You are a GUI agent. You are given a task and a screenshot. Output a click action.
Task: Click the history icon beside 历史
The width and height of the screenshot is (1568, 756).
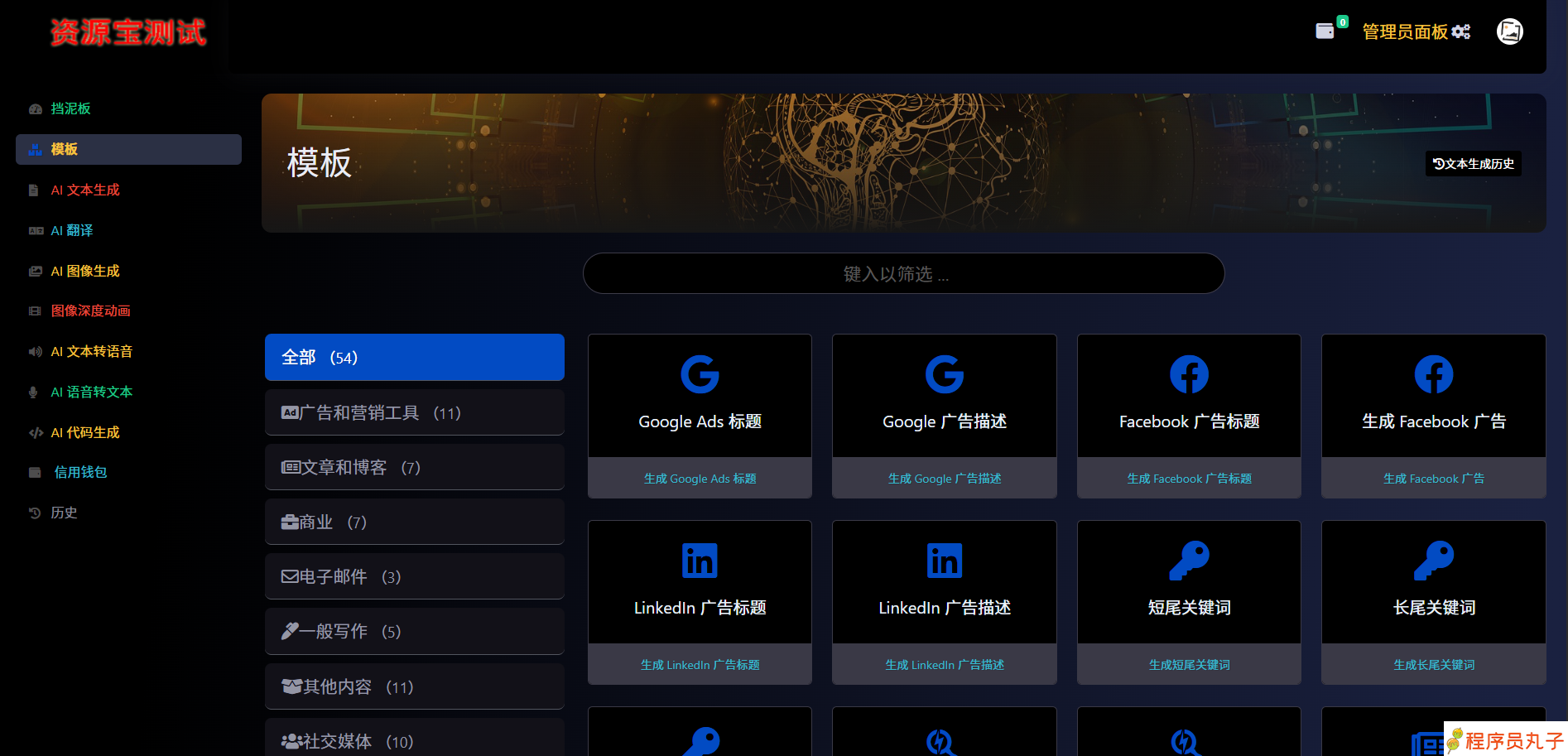(35, 513)
